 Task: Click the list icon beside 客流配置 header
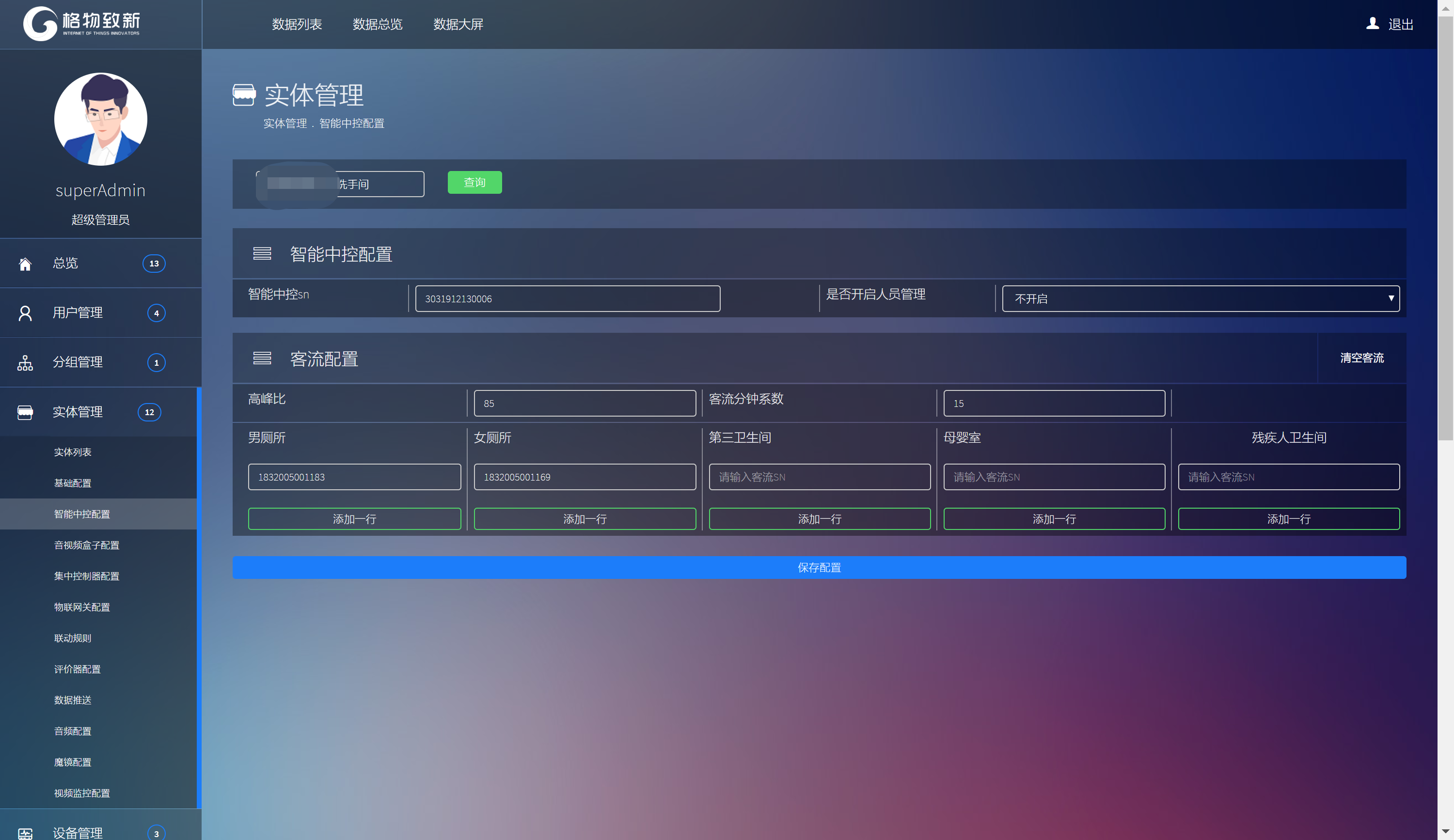262,358
